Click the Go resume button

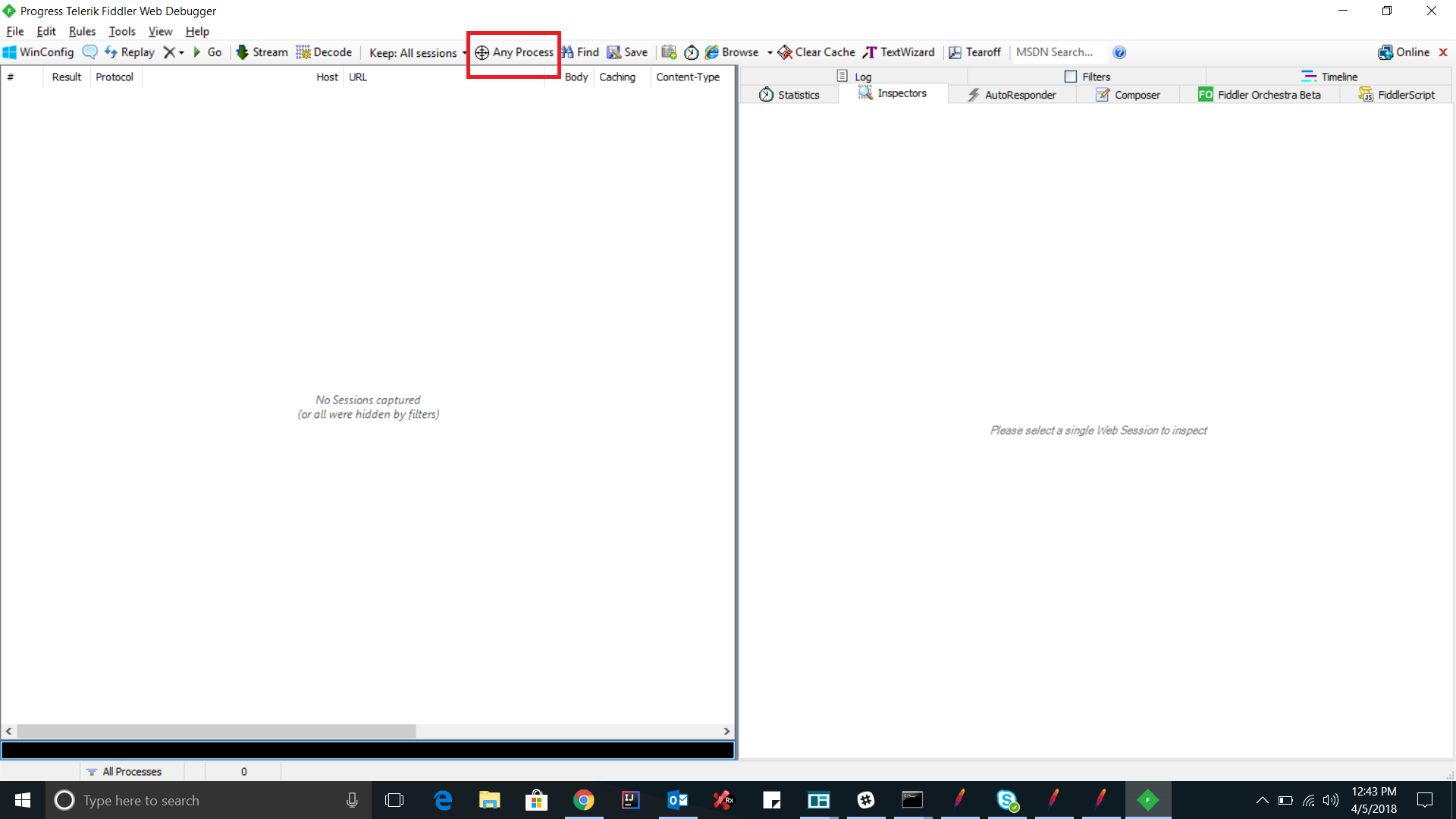pyautogui.click(x=207, y=52)
